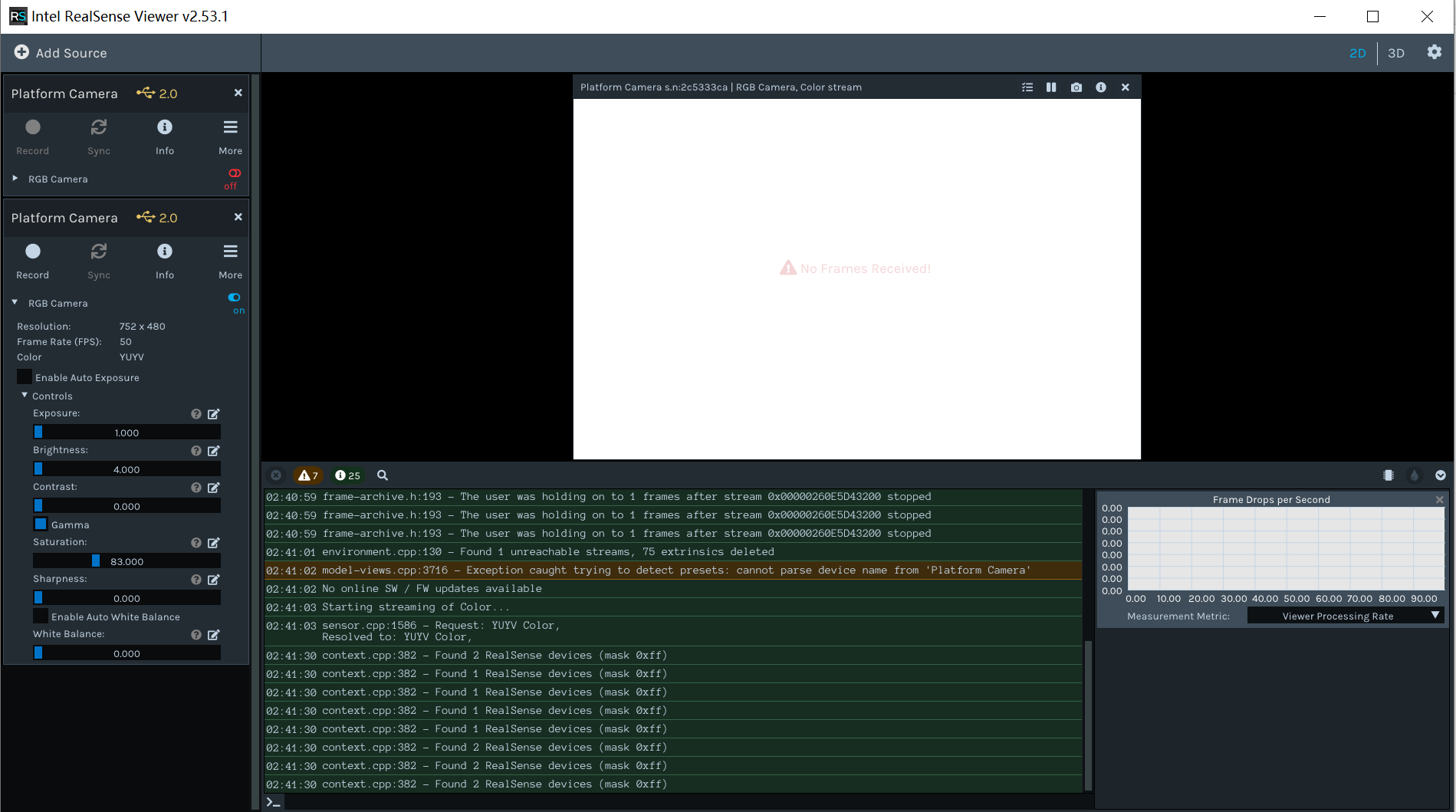Switch to the 3D view tab
This screenshot has height=812, width=1456.
pyautogui.click(x=1395, y=53)
